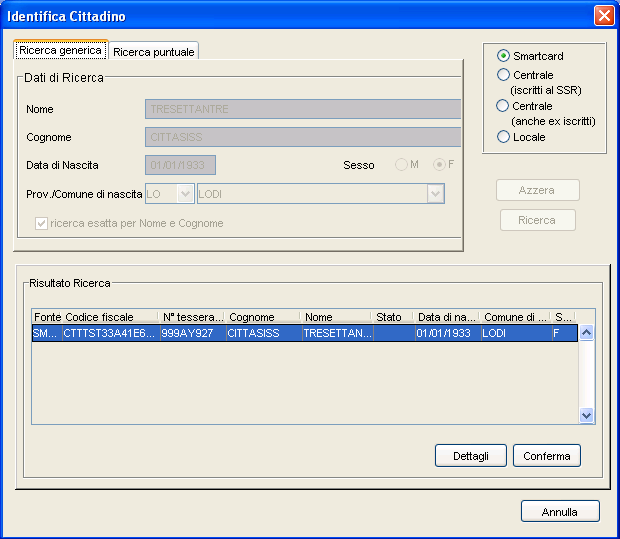Image resolution: width=620 pixels, height=539 pixels.
Task: Close the Identifica Cittadino window
Action: 603,16
